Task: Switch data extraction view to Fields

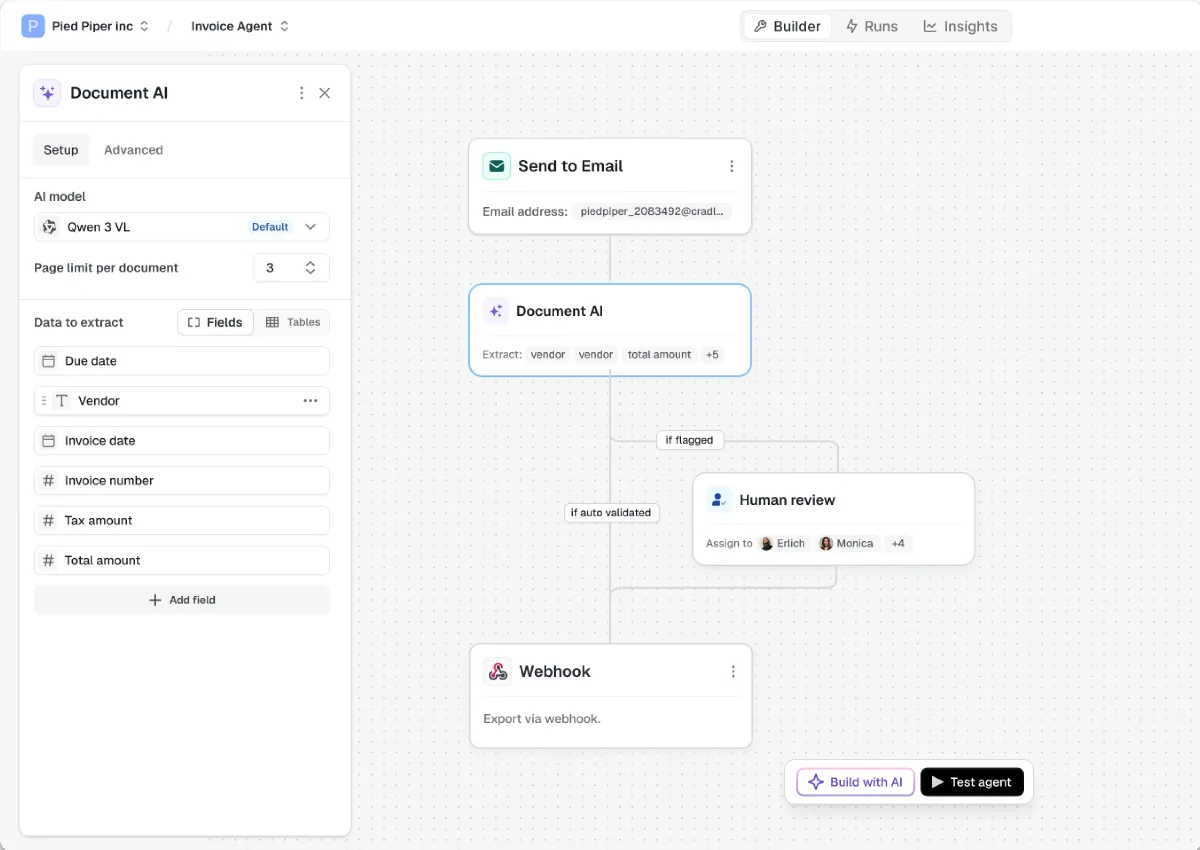Action: click(x=215, y=322)
